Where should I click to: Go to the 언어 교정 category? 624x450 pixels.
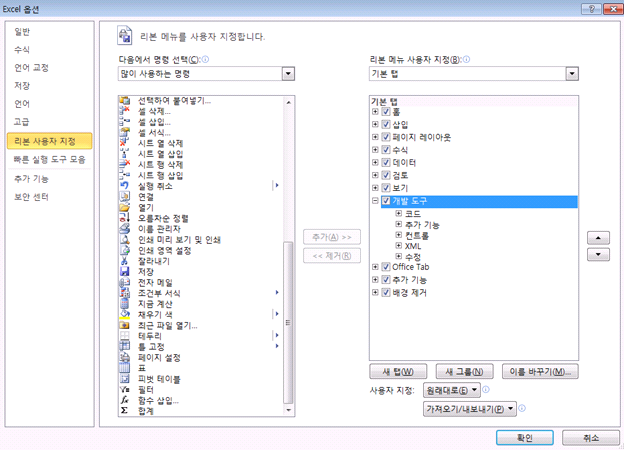(31, 68)
